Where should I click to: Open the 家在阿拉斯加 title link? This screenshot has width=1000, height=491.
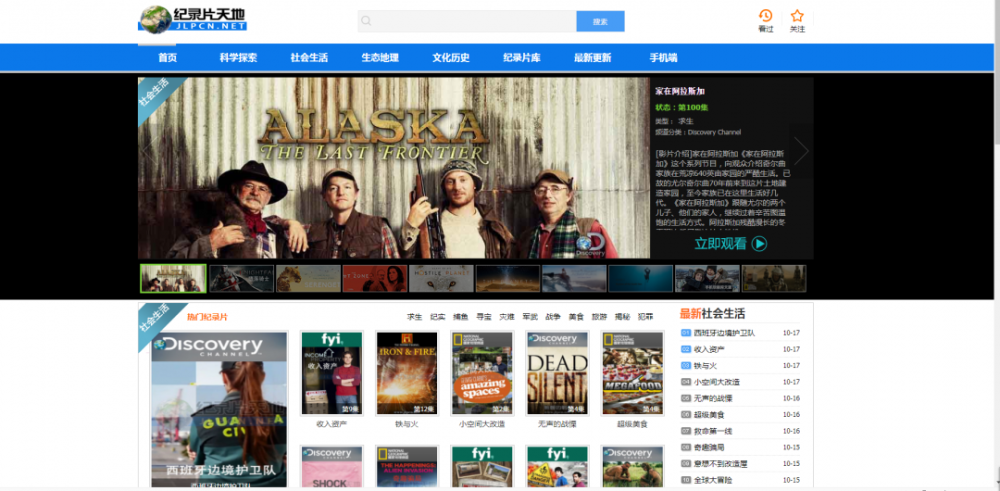tap(680, 91)
